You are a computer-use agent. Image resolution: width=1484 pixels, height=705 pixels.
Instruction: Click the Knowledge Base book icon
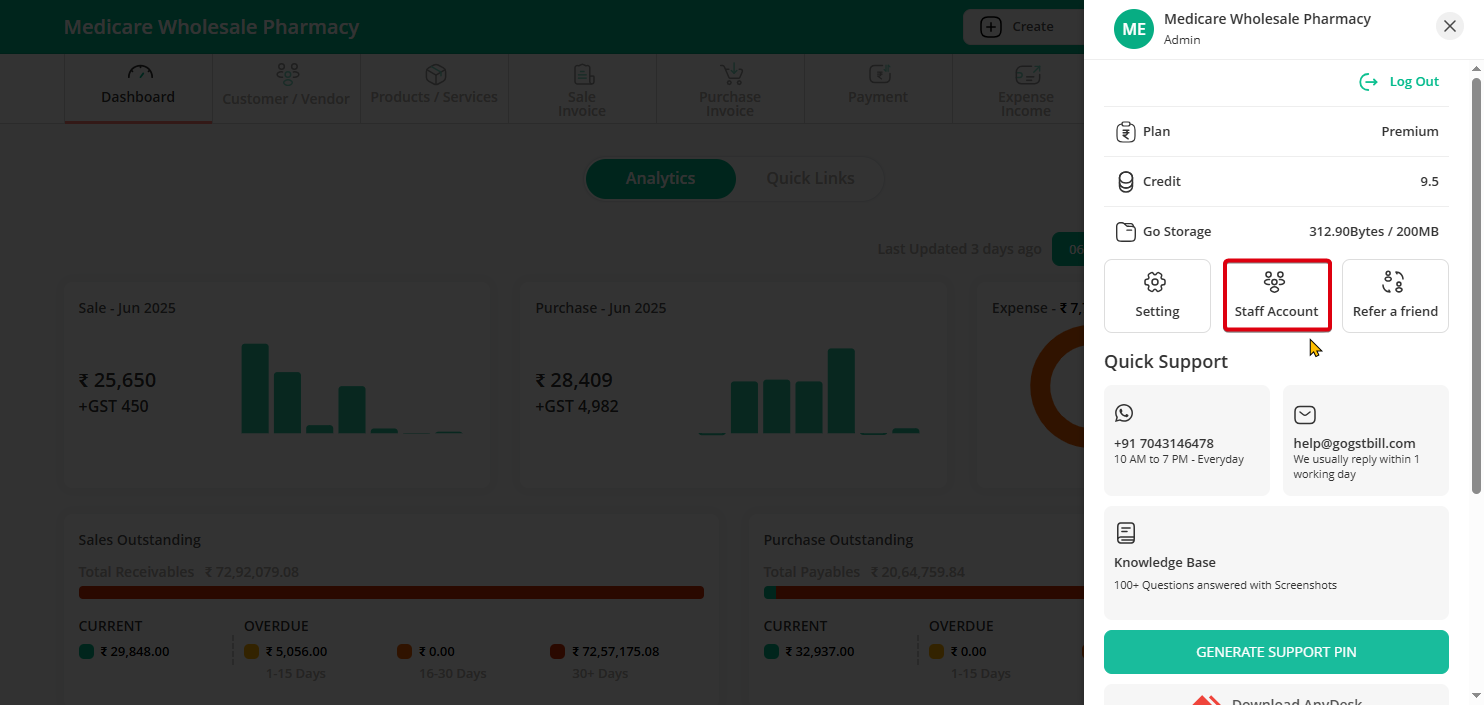(x=1125, y=533)
